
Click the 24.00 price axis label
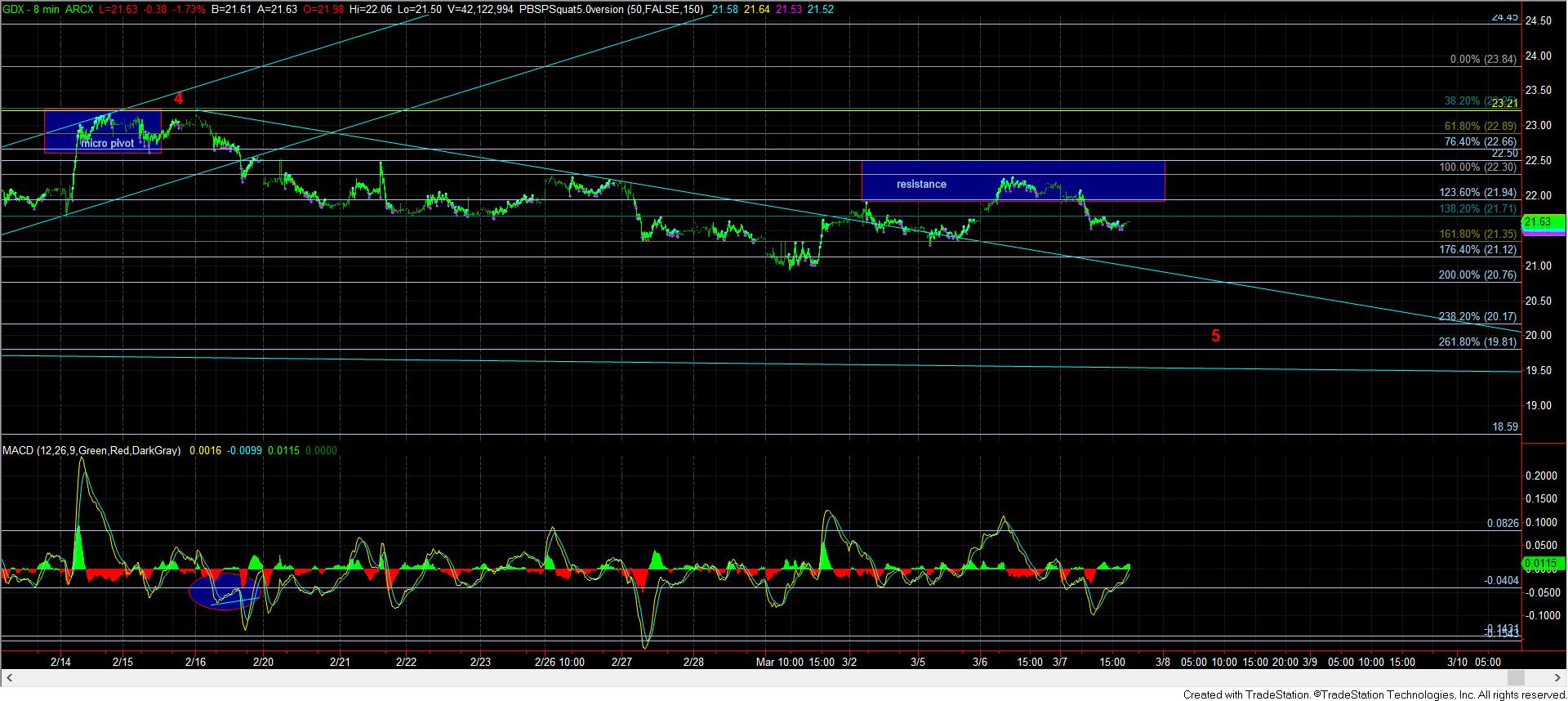pos(1540,56)
